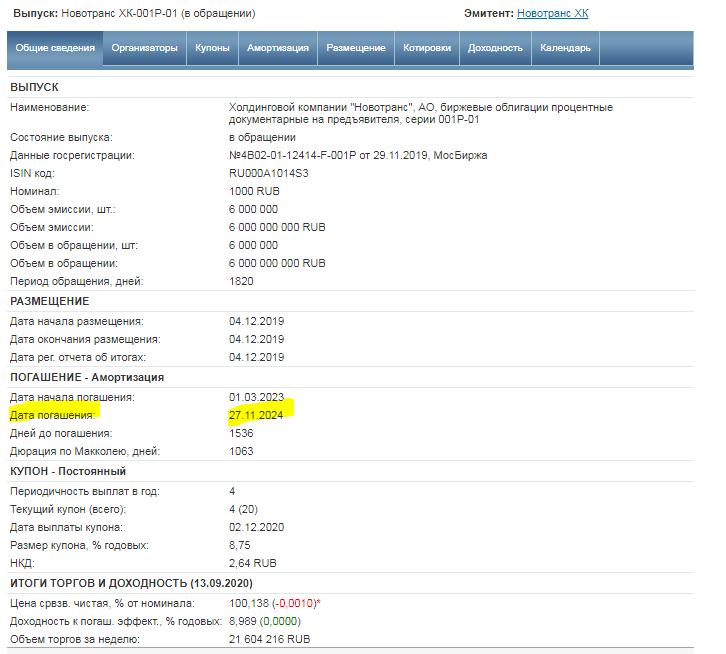Click weekly trade volume 21 604 216 RUB
The height and width of the screenshot is (654, 726).
269,639
